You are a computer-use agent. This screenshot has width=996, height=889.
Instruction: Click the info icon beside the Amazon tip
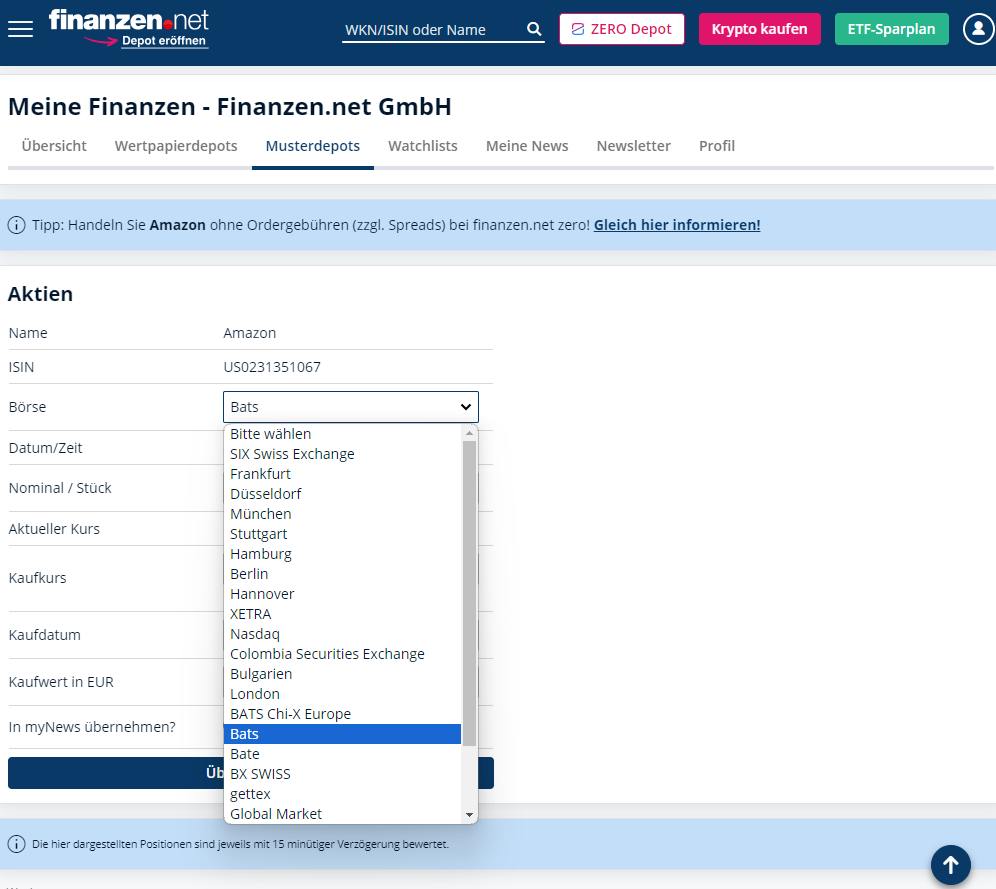pos(17,225)
